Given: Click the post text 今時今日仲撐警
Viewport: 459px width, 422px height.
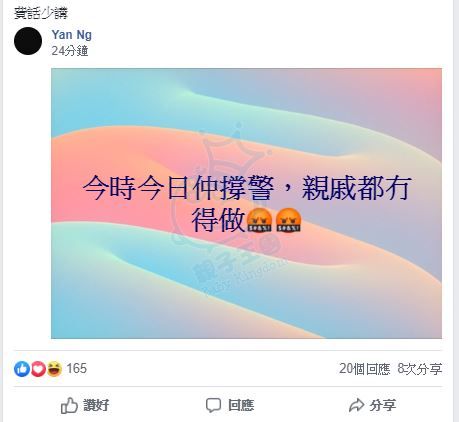Looking at the screenshot, I should (178, 188).
